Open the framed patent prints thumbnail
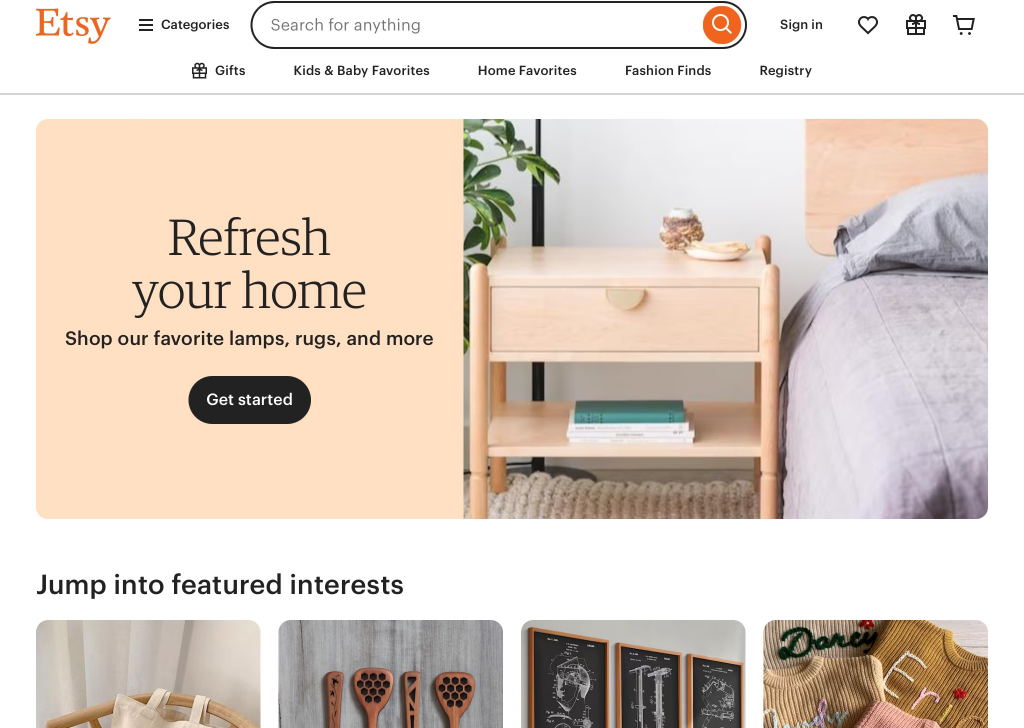 click(633, 674)
